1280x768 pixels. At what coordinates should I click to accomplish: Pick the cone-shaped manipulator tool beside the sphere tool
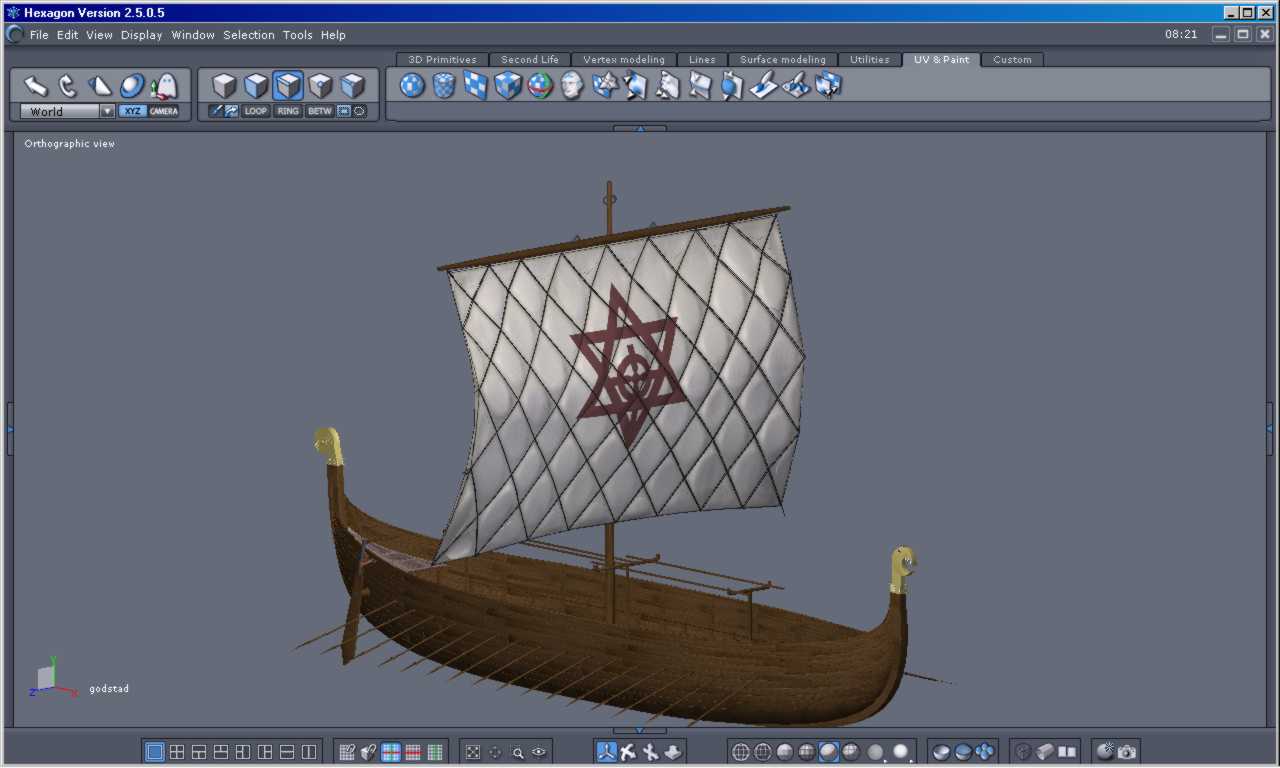click(x=100, y=86)
